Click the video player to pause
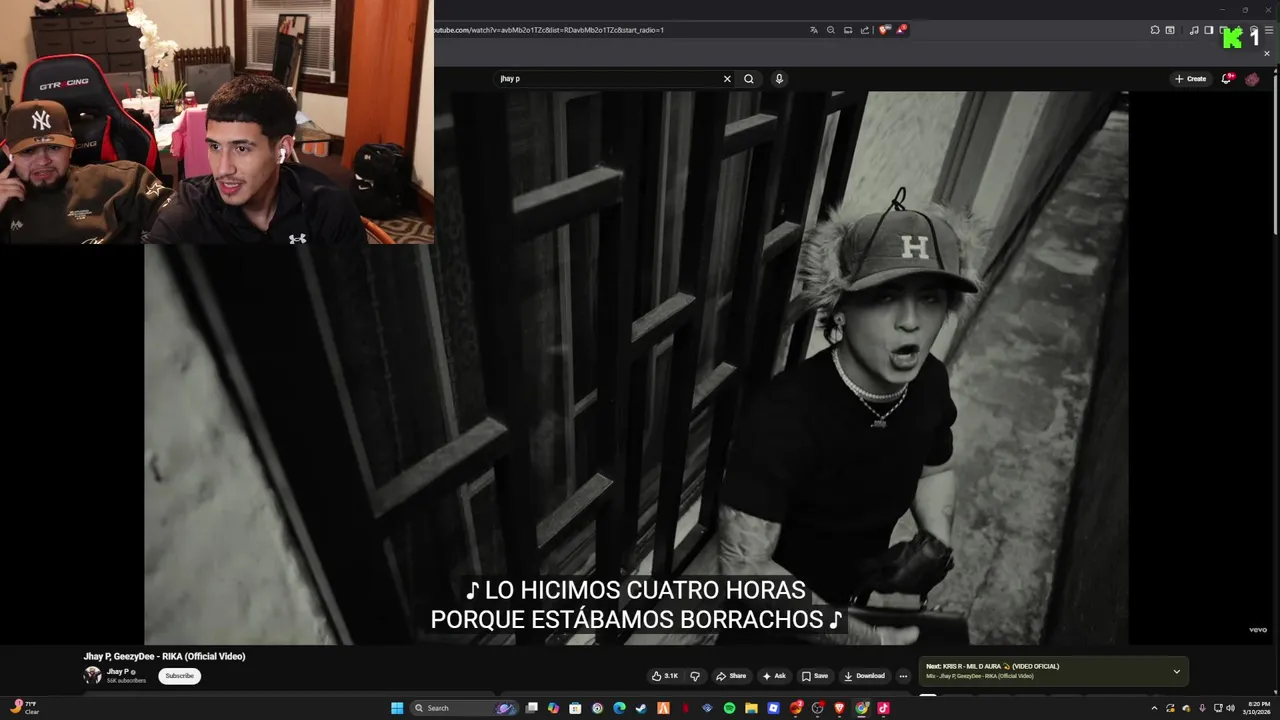Image resolution: width=1280 pixels, height=720 pixels. tap(636, 368)
